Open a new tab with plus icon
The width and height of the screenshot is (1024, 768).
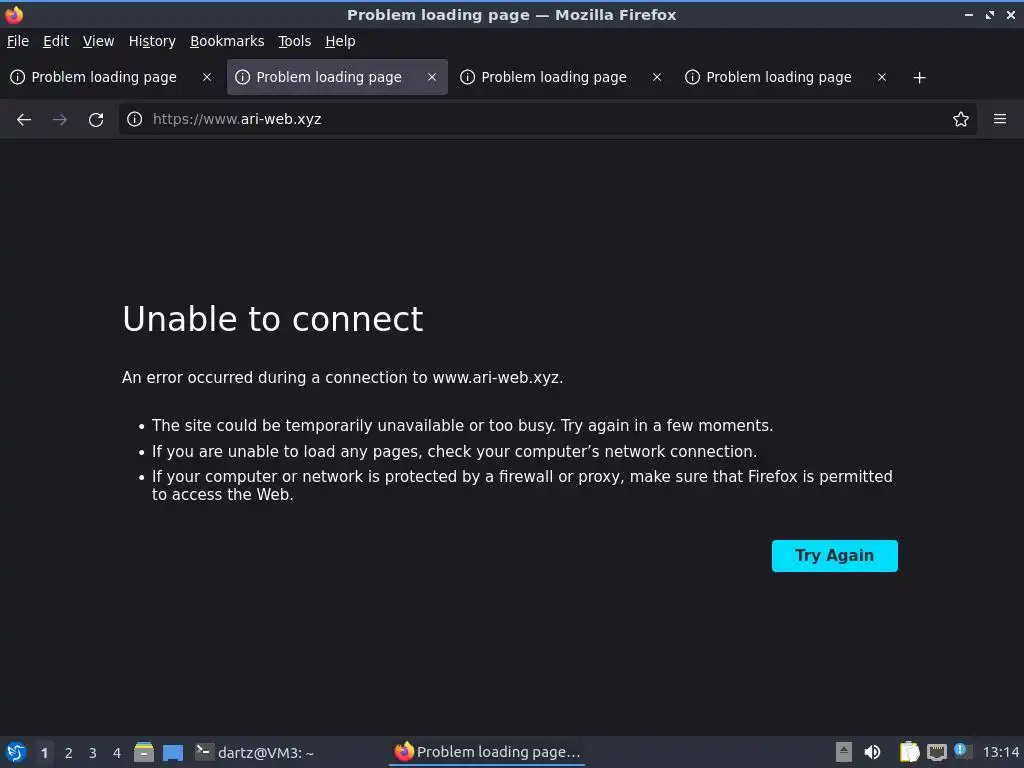(919, 78)
